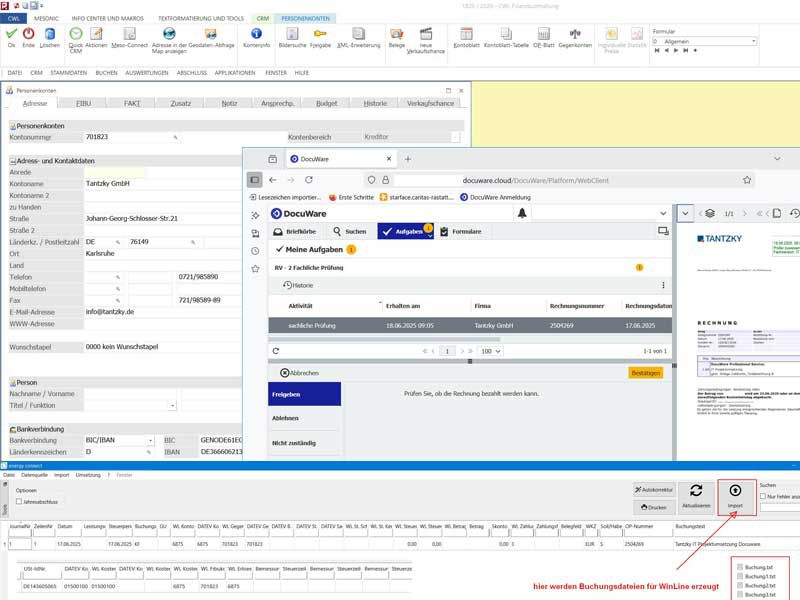Open Belege from the ribbon

[x=396, y=34]
